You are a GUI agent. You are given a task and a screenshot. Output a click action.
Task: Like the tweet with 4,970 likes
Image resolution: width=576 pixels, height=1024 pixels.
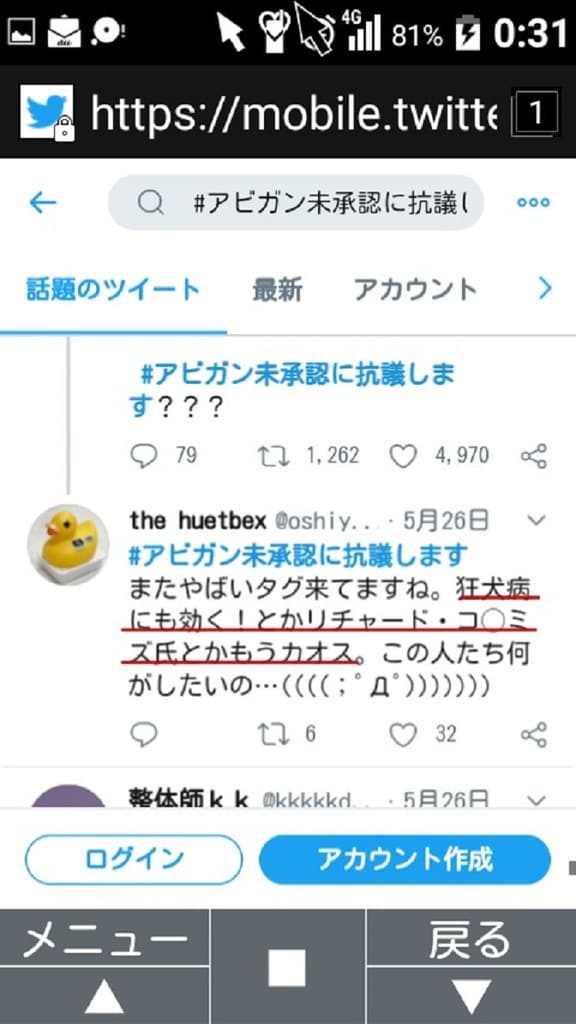403,456
